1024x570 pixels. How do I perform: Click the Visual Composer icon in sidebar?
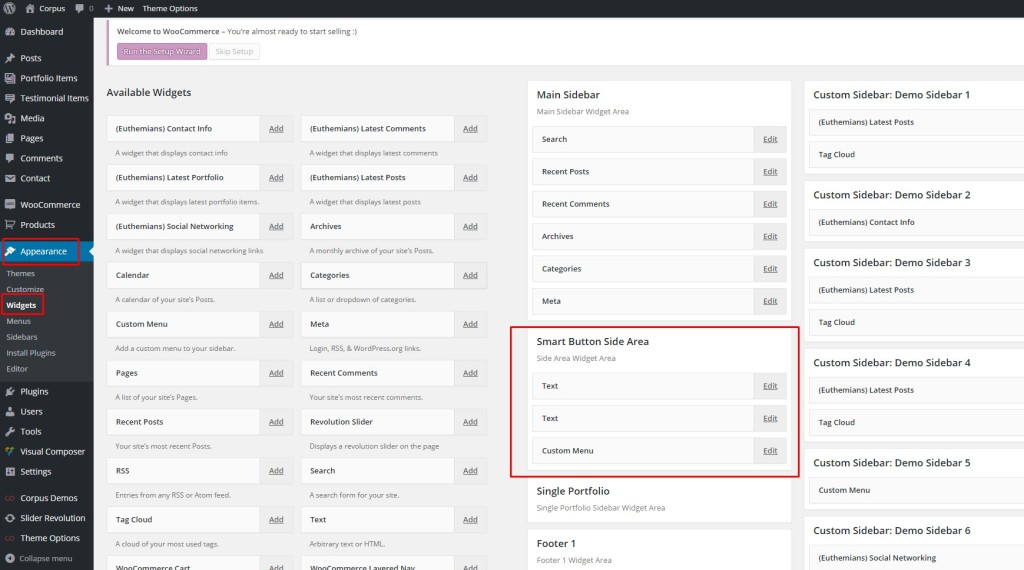9,452
